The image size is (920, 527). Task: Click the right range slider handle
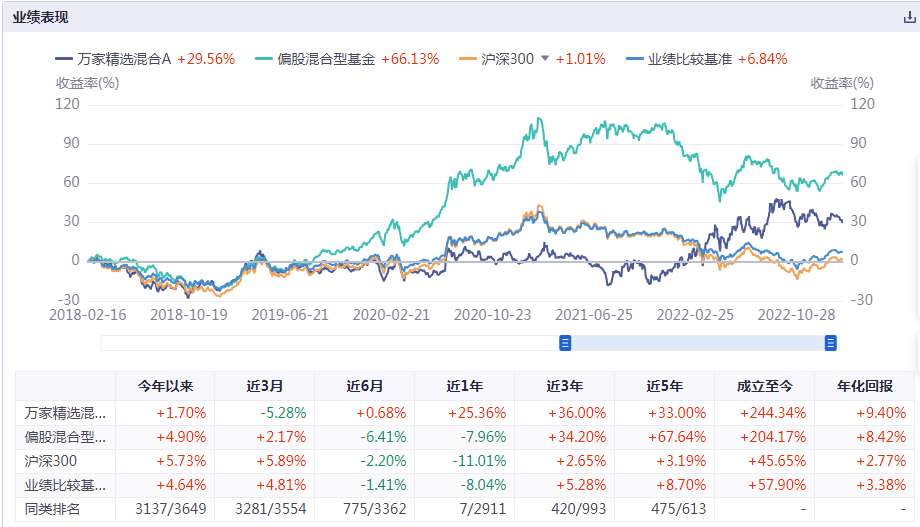click(830, 343)
